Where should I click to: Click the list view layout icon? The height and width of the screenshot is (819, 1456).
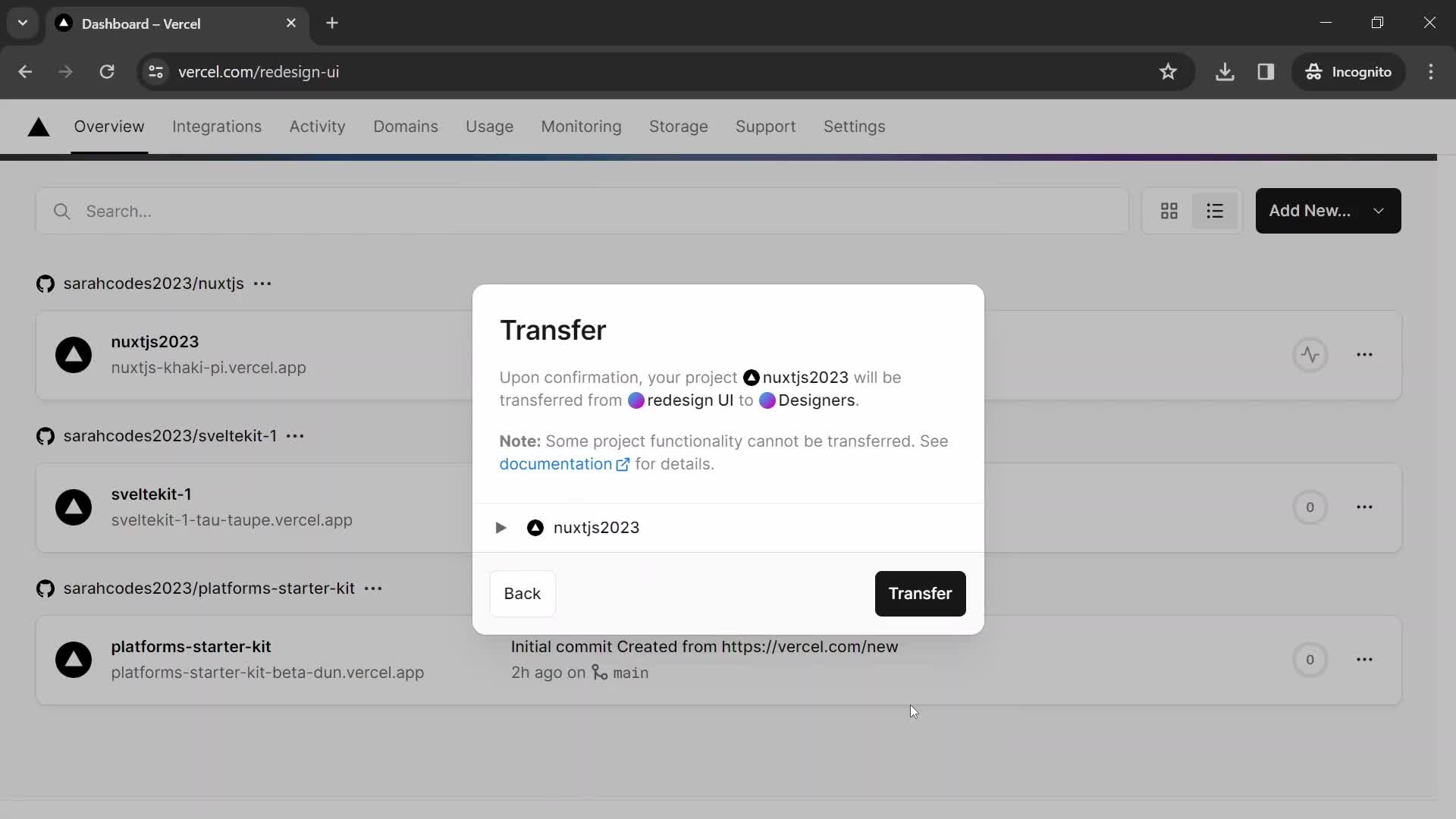point(1215,211)
